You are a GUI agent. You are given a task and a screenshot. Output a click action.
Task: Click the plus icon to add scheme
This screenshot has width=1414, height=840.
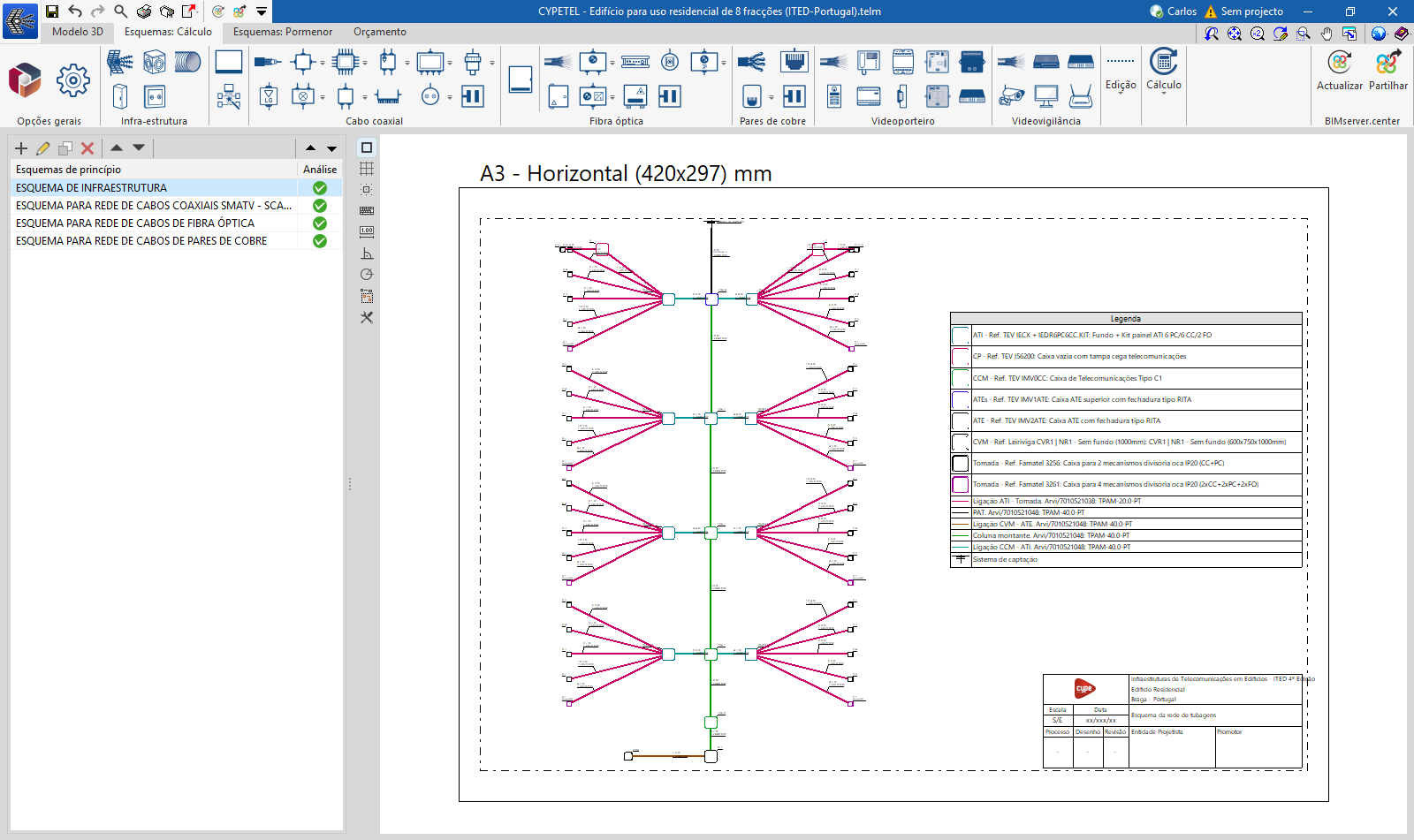(21, 148)
